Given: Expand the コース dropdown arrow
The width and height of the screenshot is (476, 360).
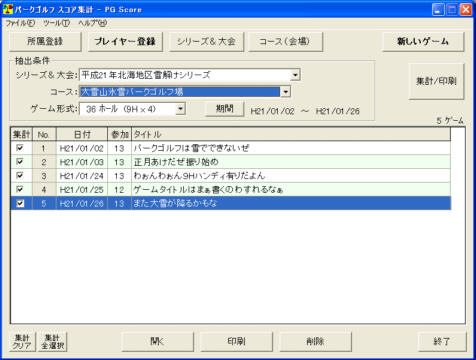Looking at the screenshot, I should click(x=285, y=92).
